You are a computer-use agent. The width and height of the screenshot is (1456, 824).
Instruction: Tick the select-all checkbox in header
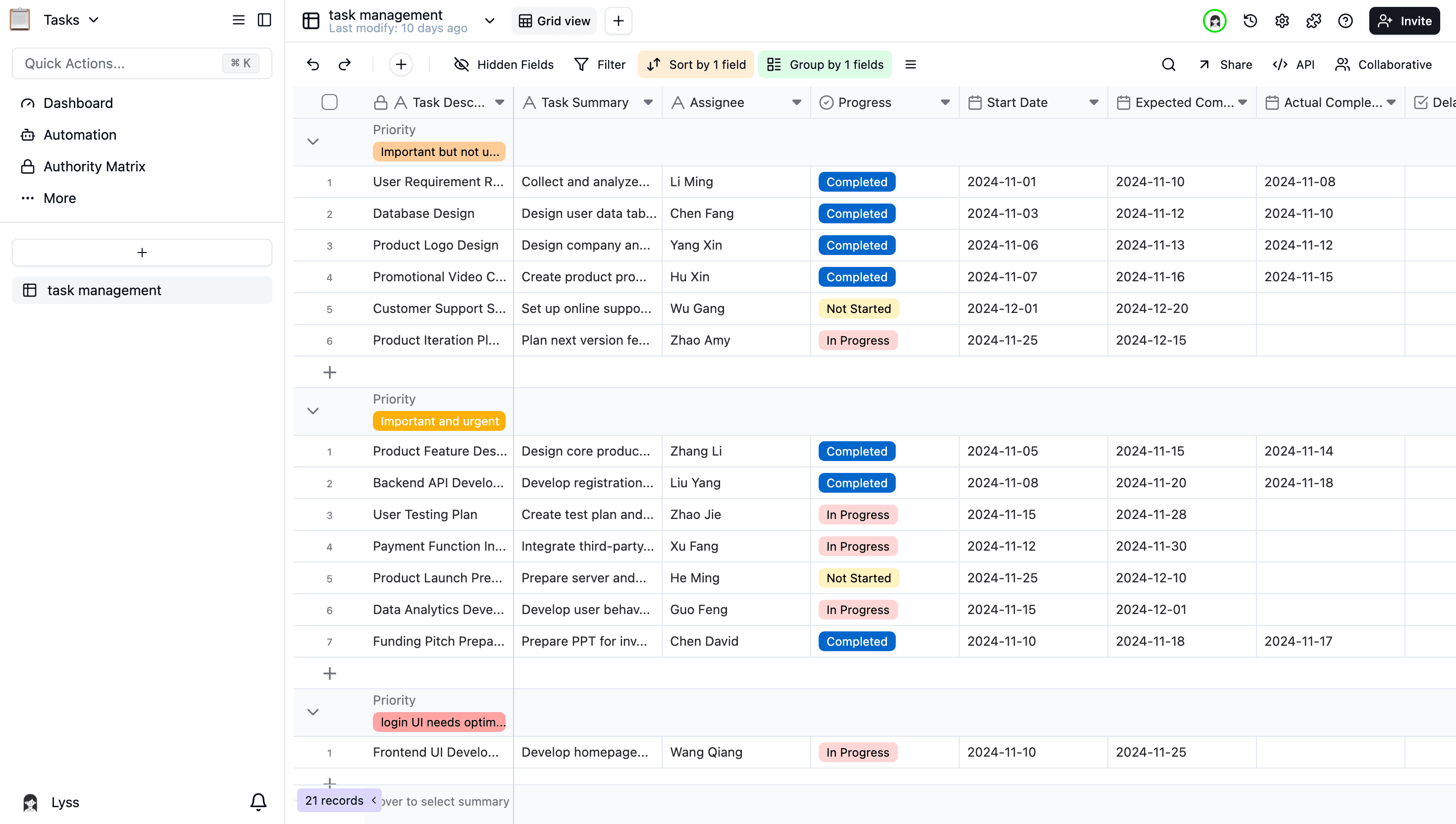click(329, 102)
